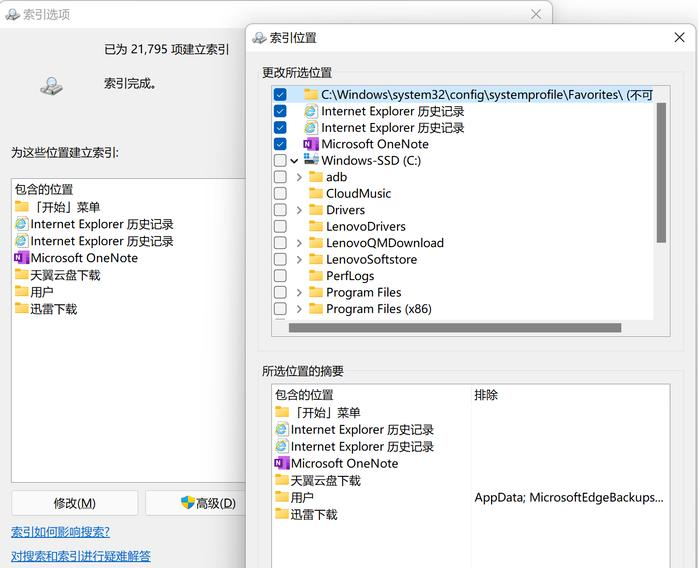Select 用户 text in 索引选项 window list
Viewport: 698px width, 568px height.
(x=42, y=292)
